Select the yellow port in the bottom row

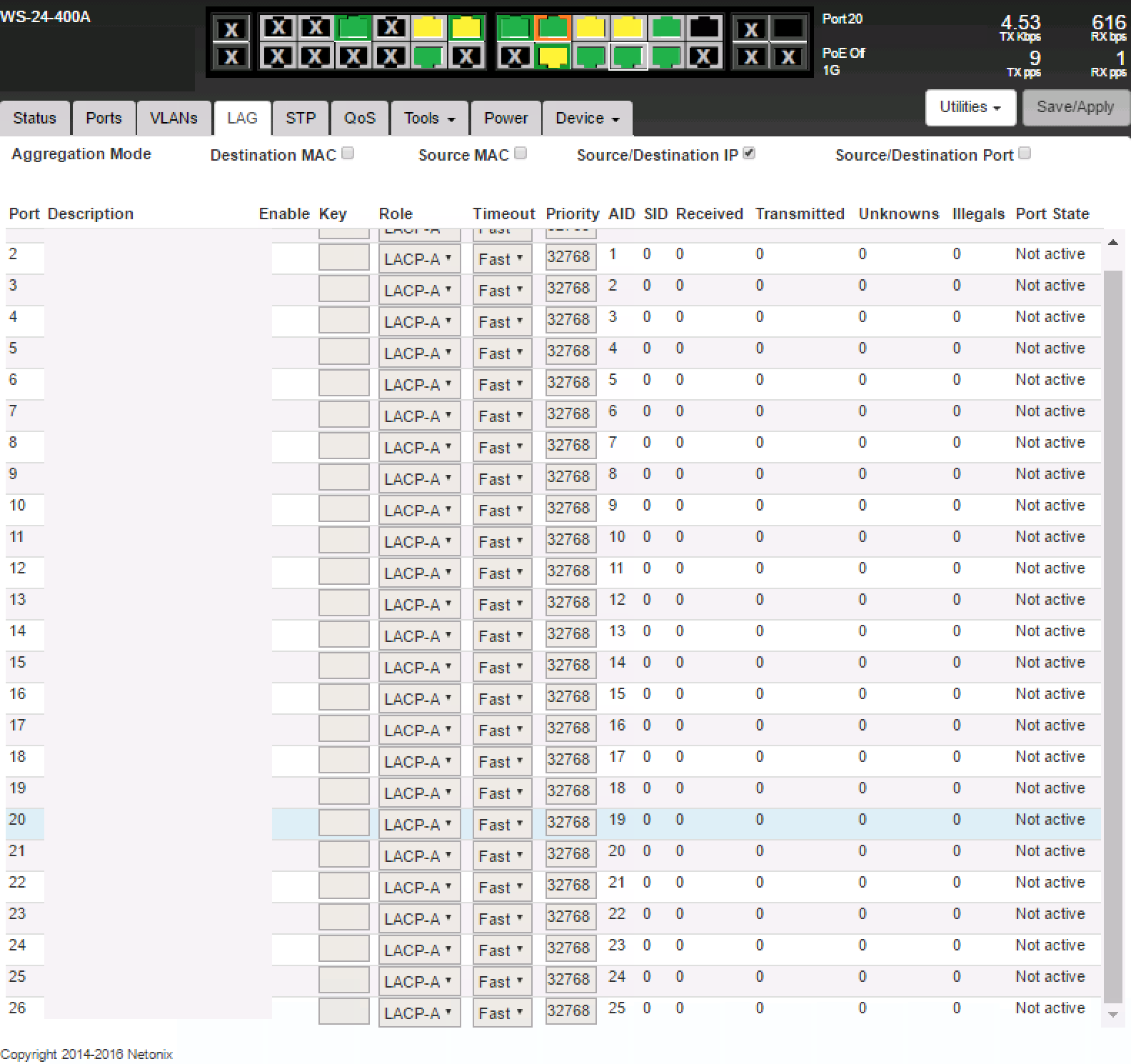[553, 56]
